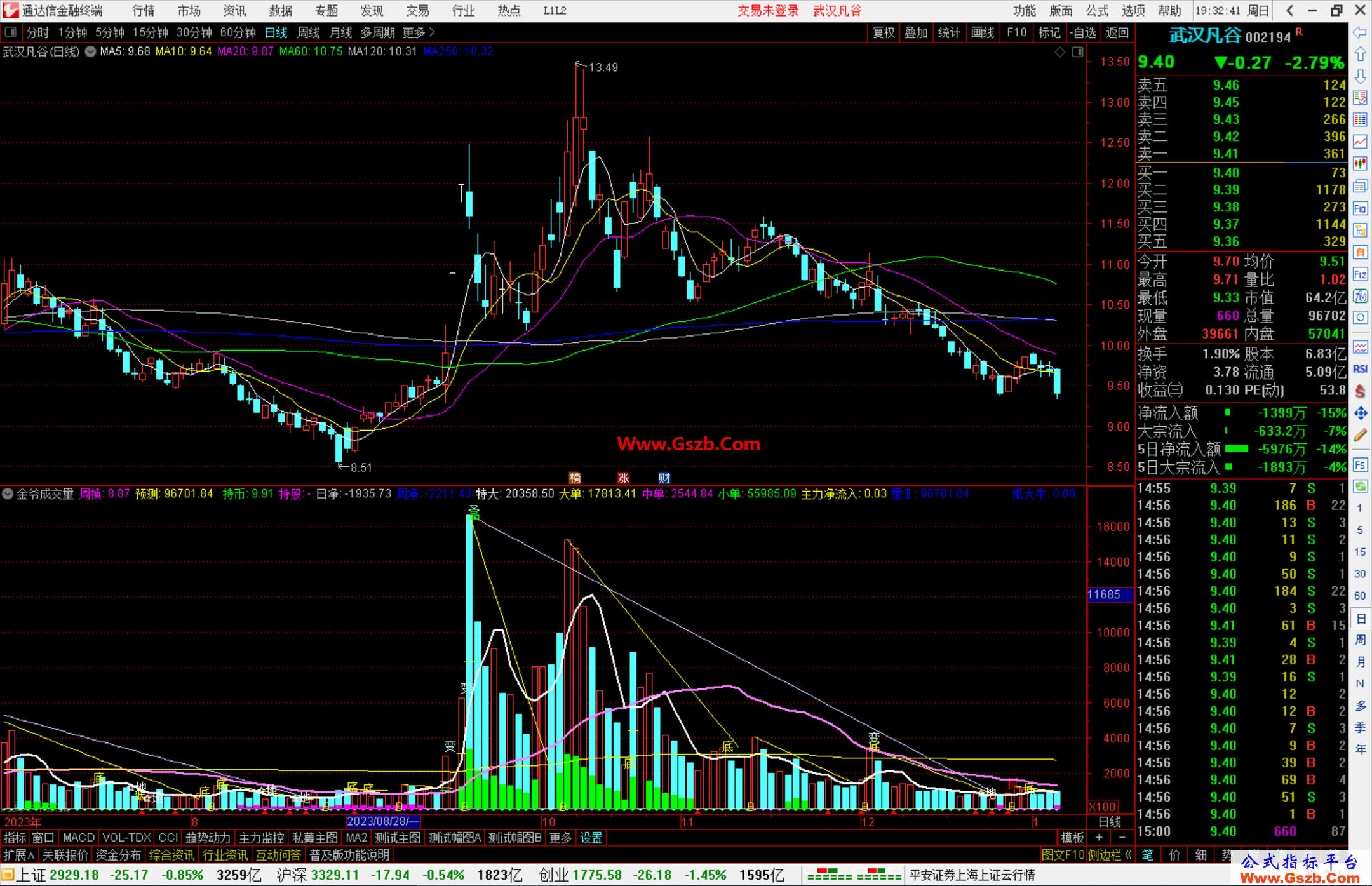
Task: Click the title bar left navigation arrow
Action: coord(1289,10)
